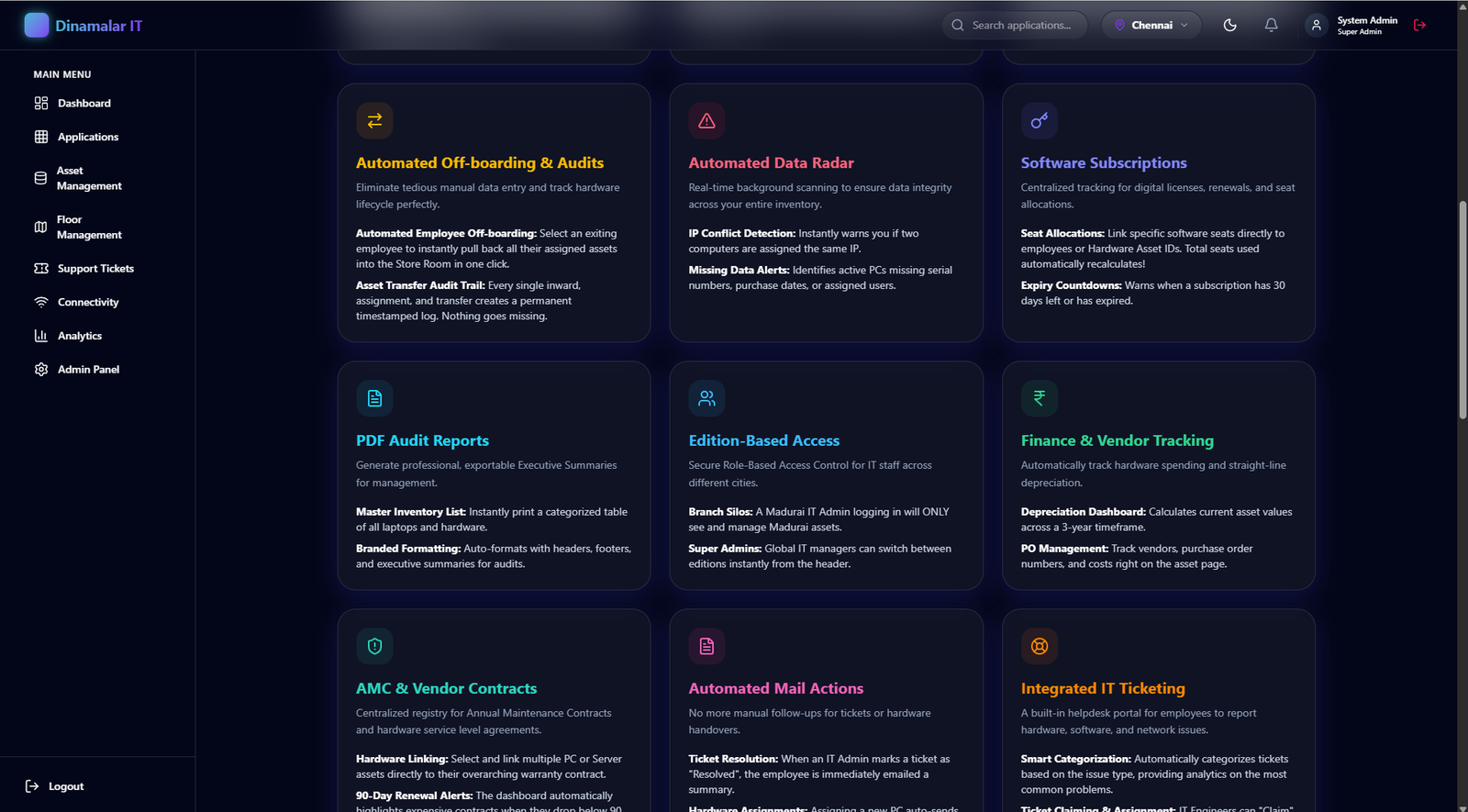Click the page vertical scrollbar thumb
Viewport: 1468px width, 812px height.
point(1462,309)
